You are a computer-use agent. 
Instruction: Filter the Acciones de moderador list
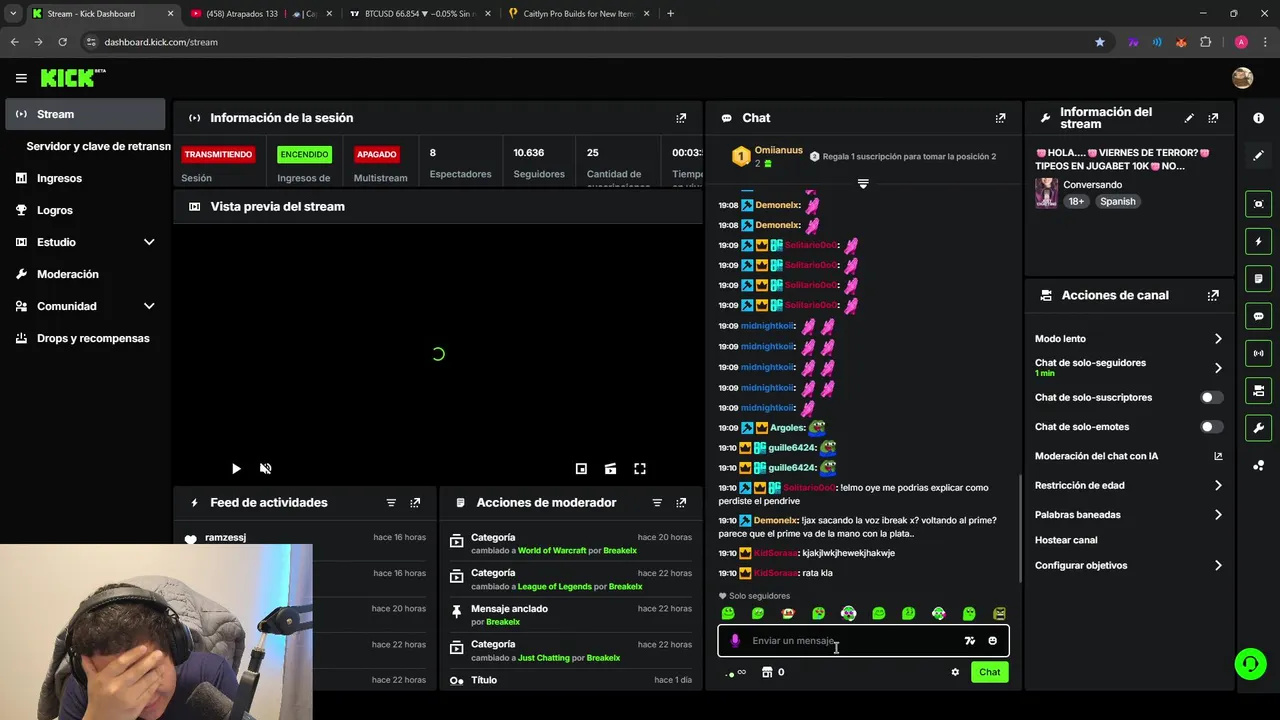pos(657,503)
